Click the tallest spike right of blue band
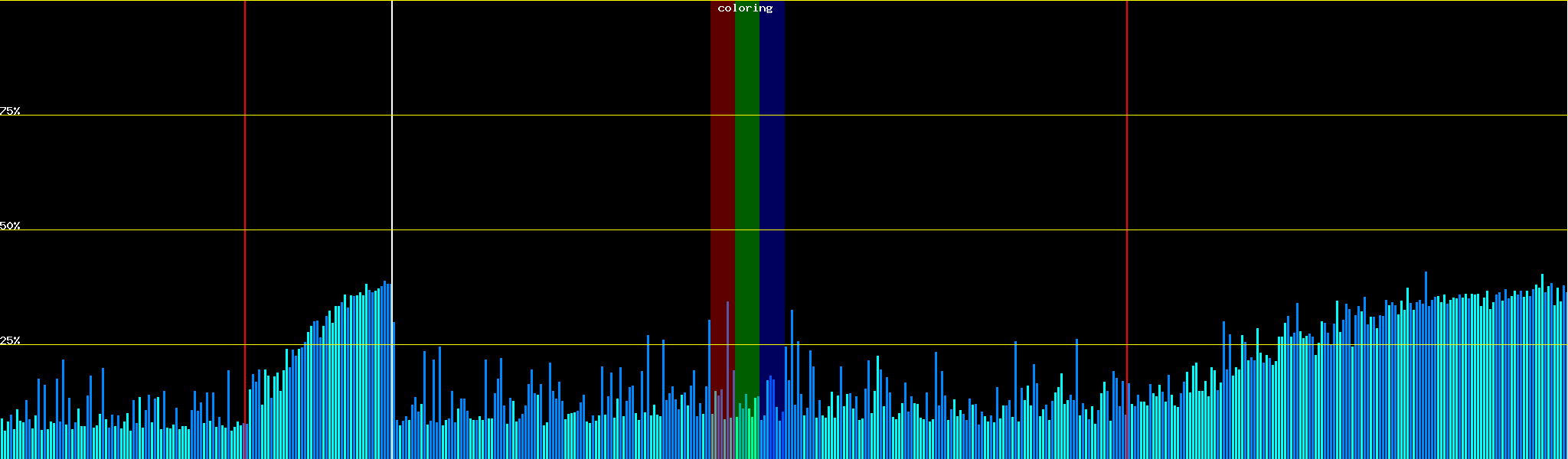1568x459 pixels. point(792,382)
